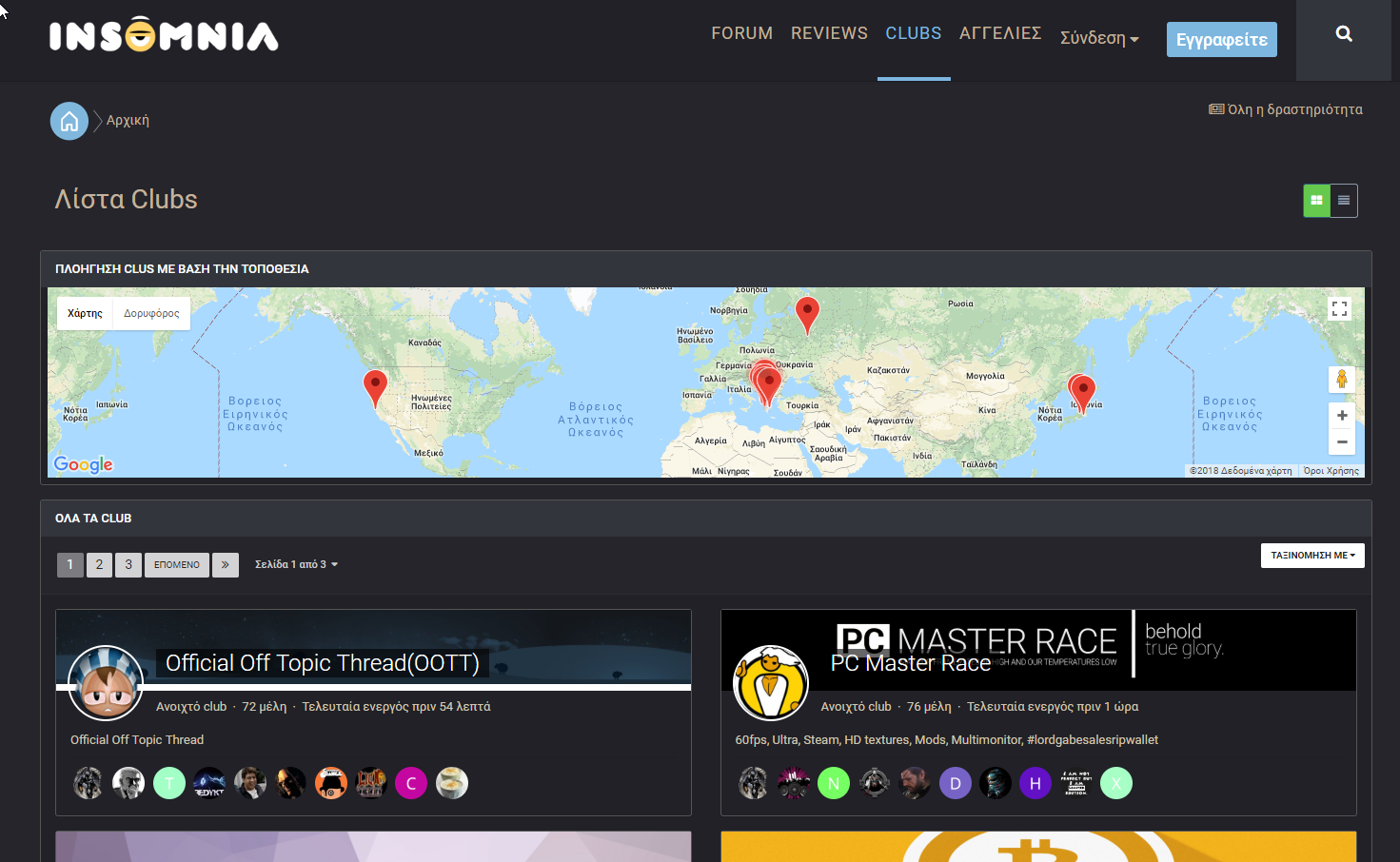
Task: Open the ΤΑΞΙΝΟΜΗΣΗ ΜΕ sort dropdown
Action: coord(1312,556)
